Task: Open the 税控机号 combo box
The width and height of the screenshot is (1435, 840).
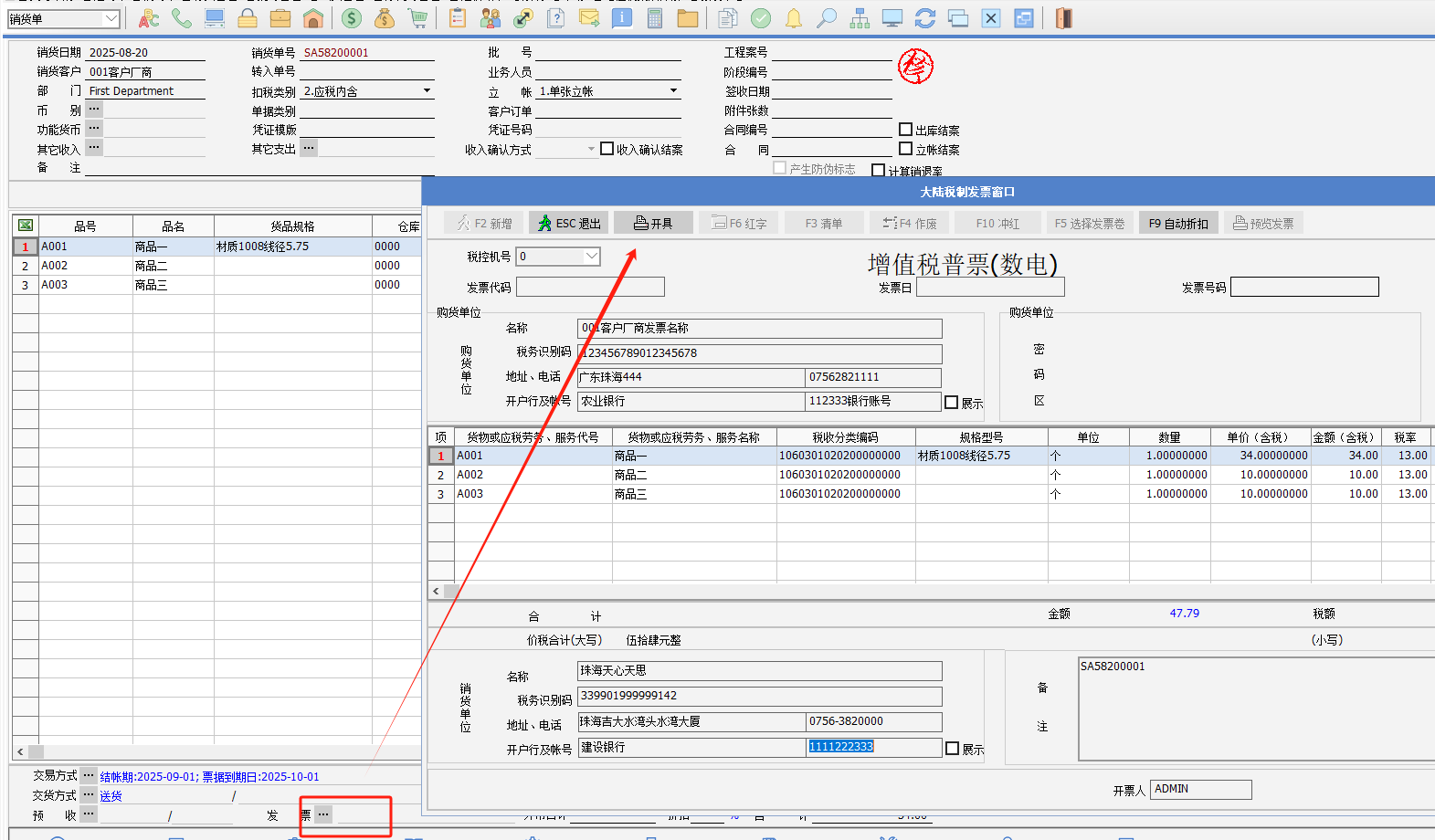Action: (592, 257)
